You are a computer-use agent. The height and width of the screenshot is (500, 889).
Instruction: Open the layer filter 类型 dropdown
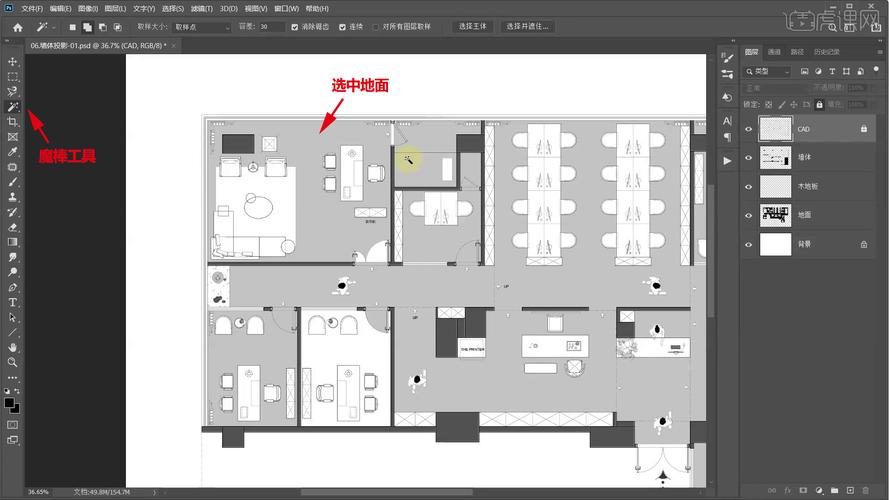point(768,72)
